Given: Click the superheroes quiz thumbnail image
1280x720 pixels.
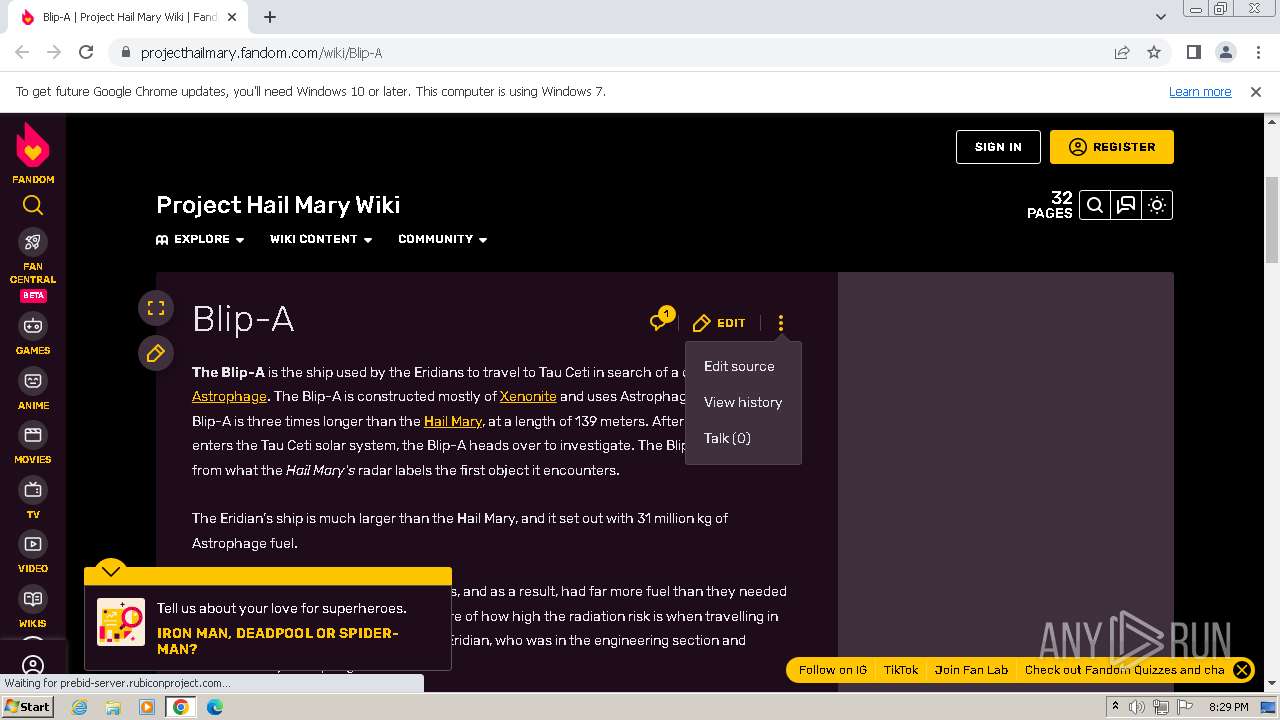Looking at the screenshot, I should [x=121, y=622].
